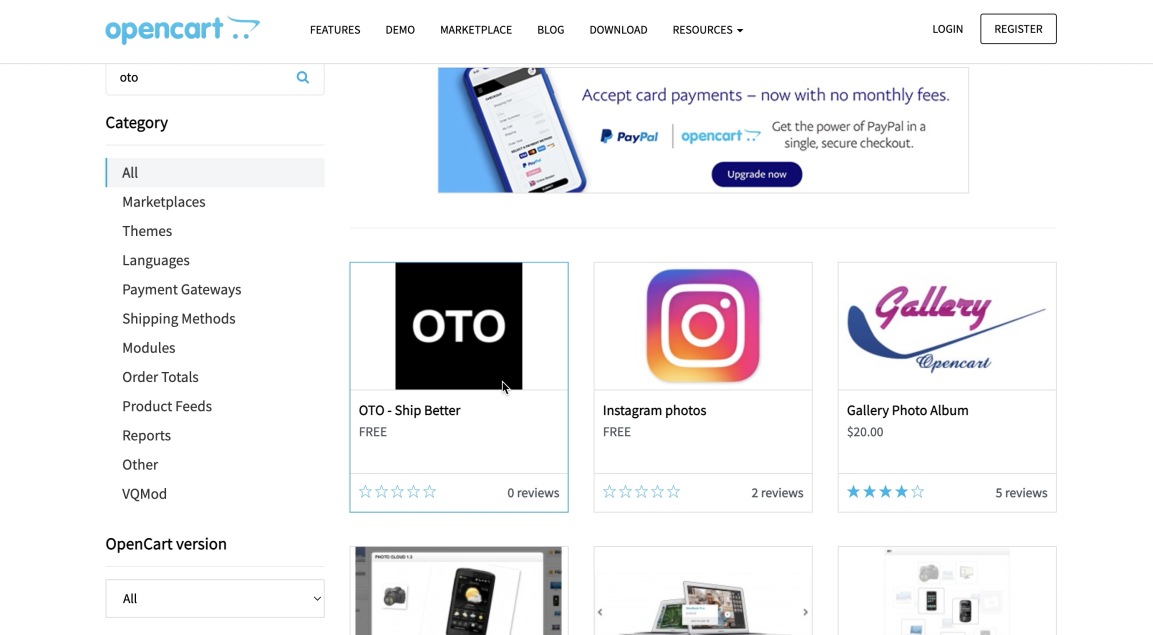Screen dimensions: 1153x635
Task: Click the search magnifier icon
Action: 302,77
